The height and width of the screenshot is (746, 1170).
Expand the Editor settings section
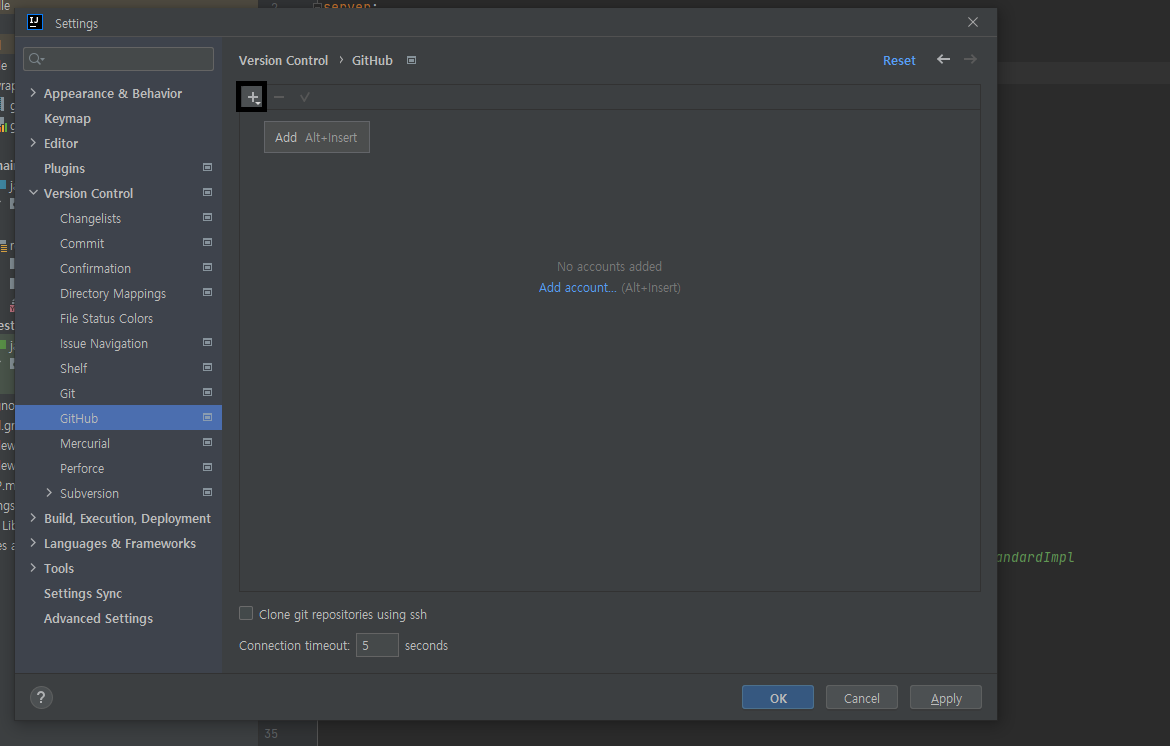click(33, 142)
